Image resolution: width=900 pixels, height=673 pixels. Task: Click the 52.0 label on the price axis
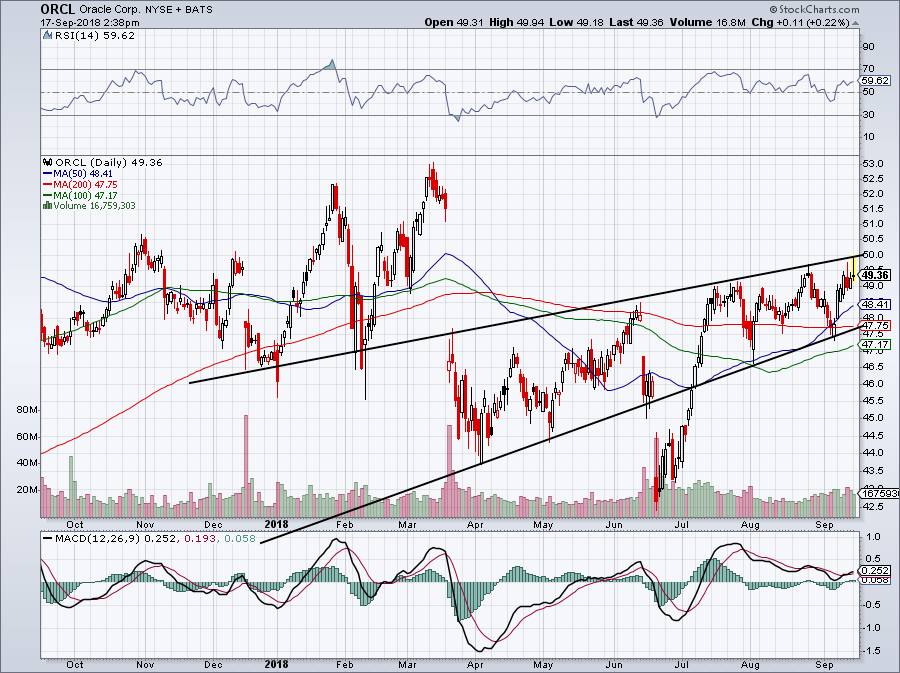coord(872,194)
